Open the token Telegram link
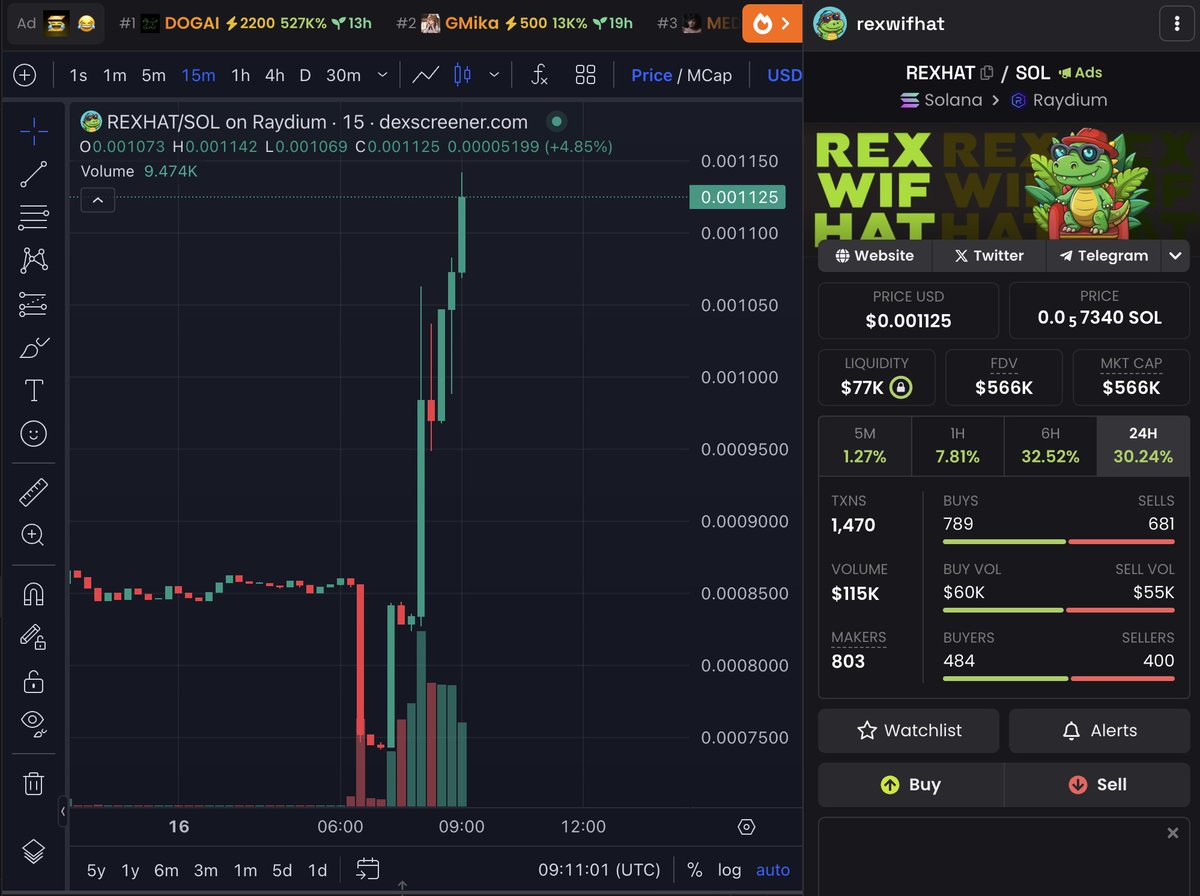 [x=1104, y=255]
